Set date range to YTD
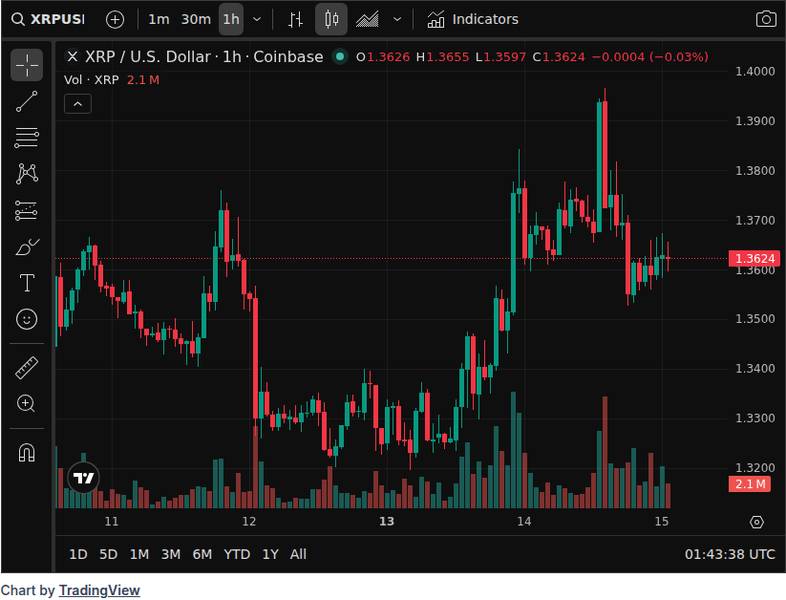This screenshot has width=786, height=600. coord(237,554)
